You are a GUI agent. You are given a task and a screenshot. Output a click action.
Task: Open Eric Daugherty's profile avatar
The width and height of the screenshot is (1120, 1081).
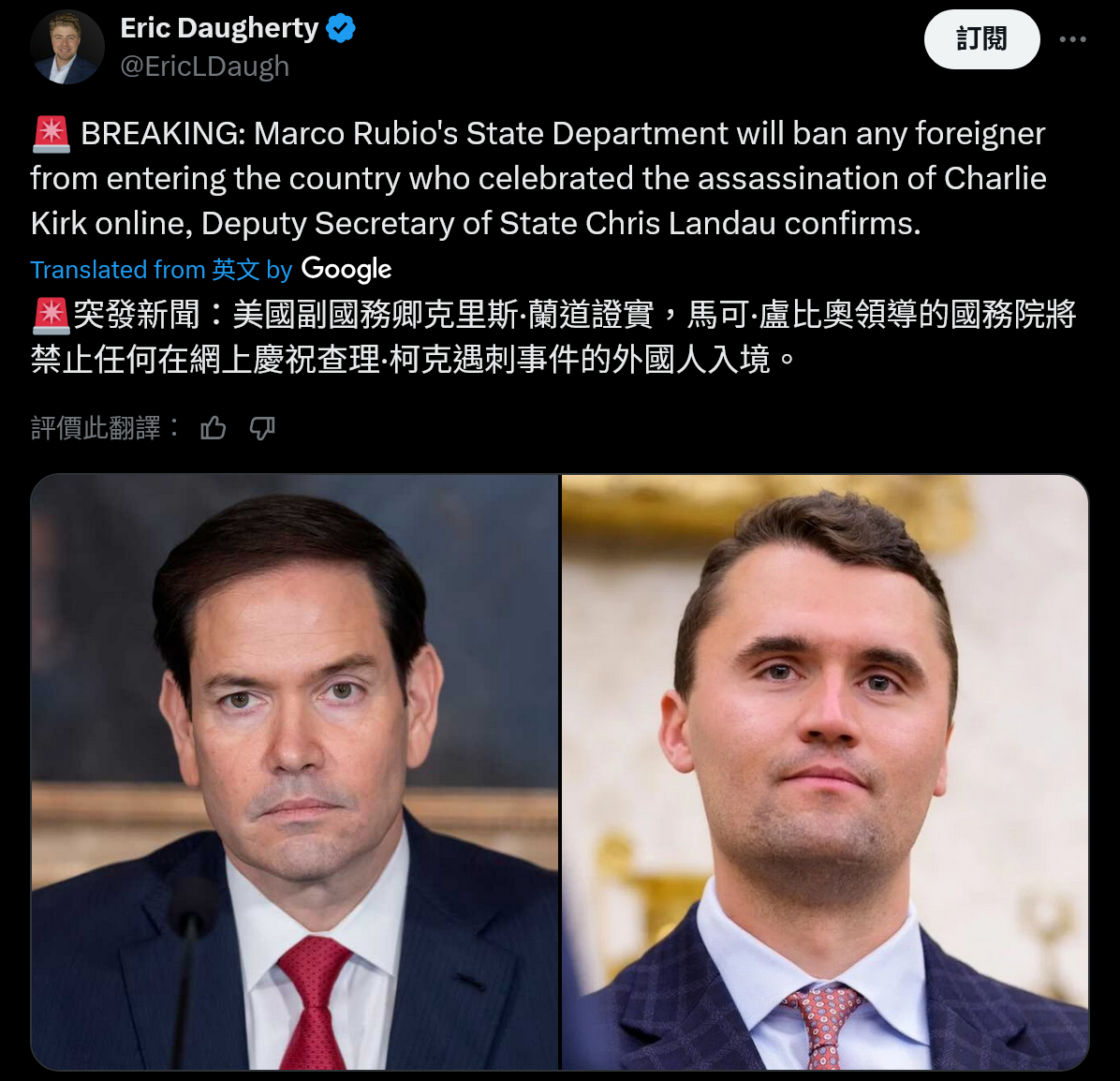(67, 47)
